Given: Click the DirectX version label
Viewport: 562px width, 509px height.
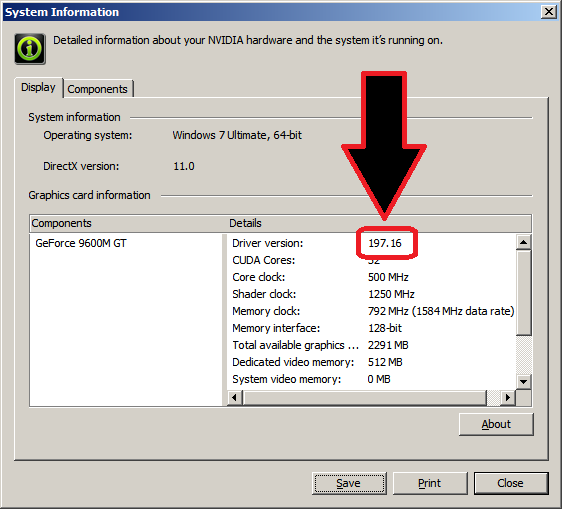Looking at the screenshot, I should tap(81, 166).
